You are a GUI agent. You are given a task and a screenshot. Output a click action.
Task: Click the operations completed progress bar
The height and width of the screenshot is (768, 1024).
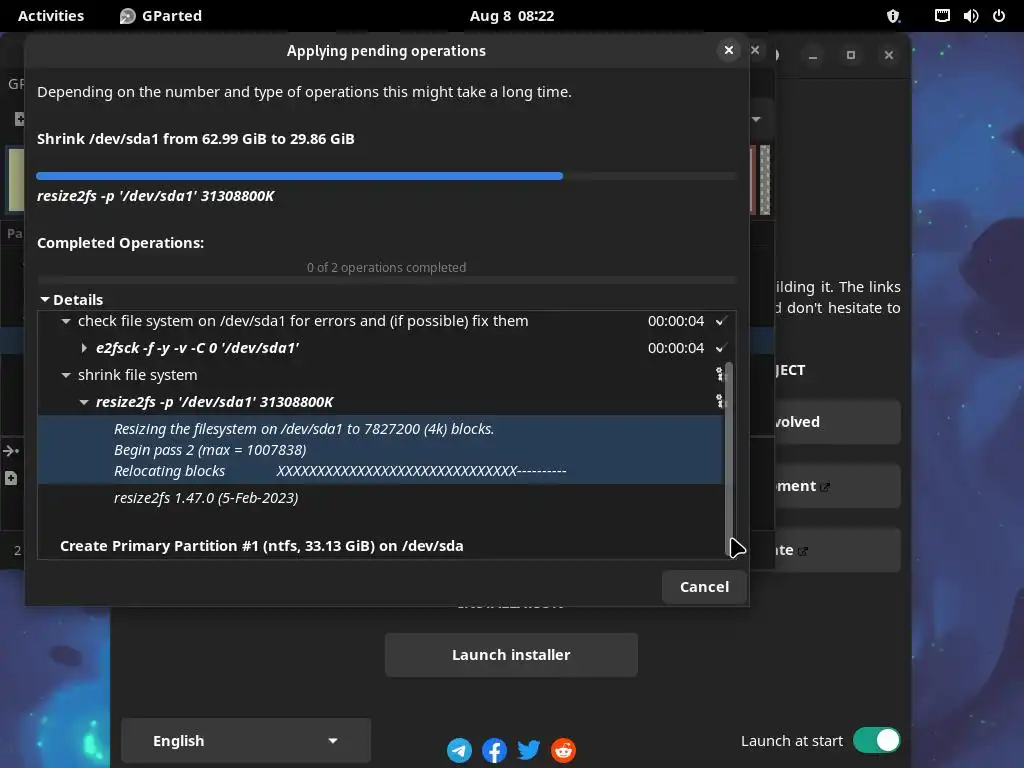386,280
